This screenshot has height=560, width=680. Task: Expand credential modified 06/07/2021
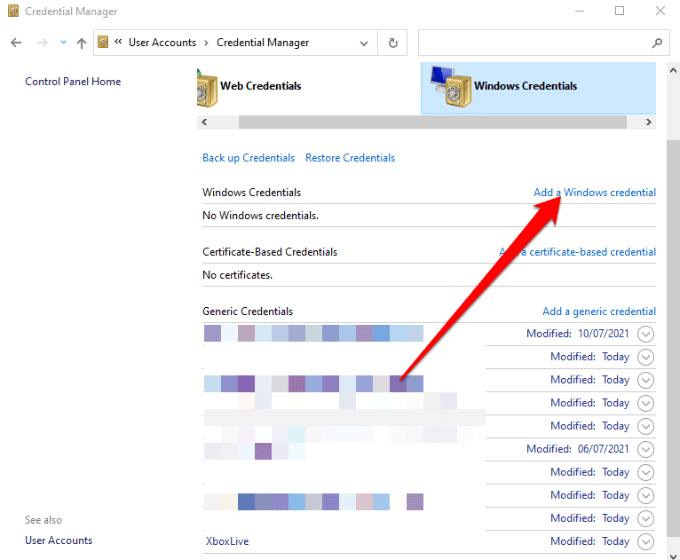point(645,449)
